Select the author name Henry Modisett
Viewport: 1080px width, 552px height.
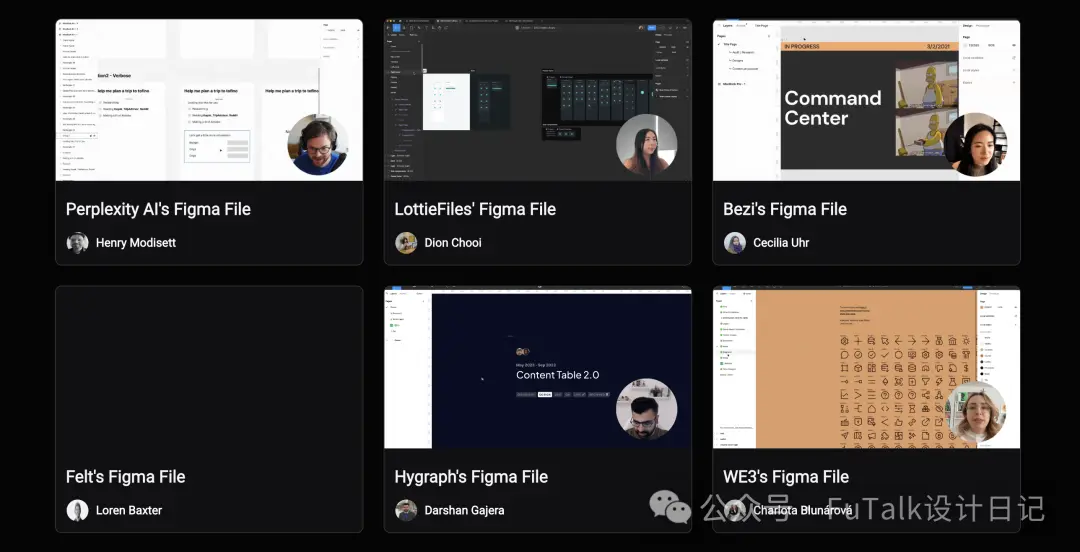point(136,243)
